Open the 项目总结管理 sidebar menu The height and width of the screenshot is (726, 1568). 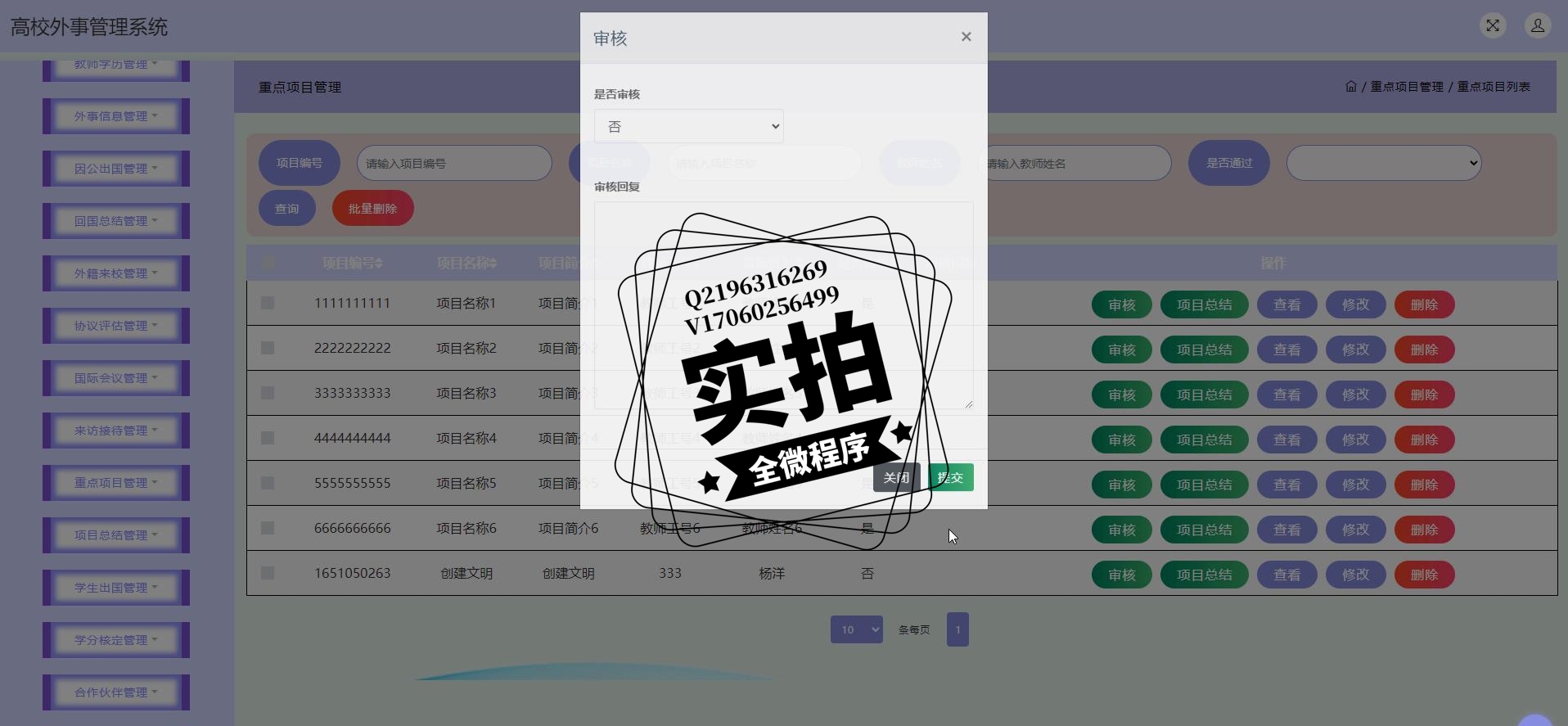(116, 535)
